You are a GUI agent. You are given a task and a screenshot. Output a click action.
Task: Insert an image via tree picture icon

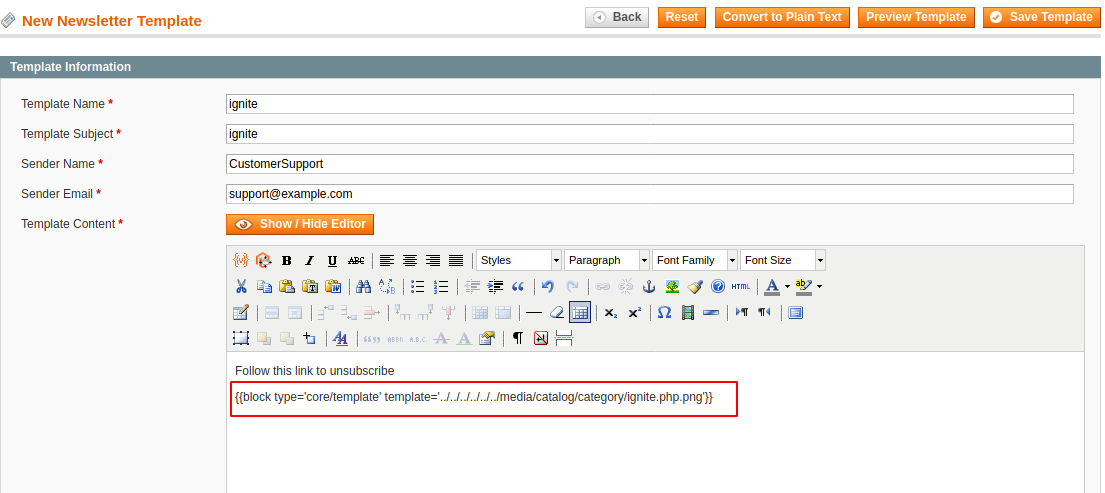672,286
